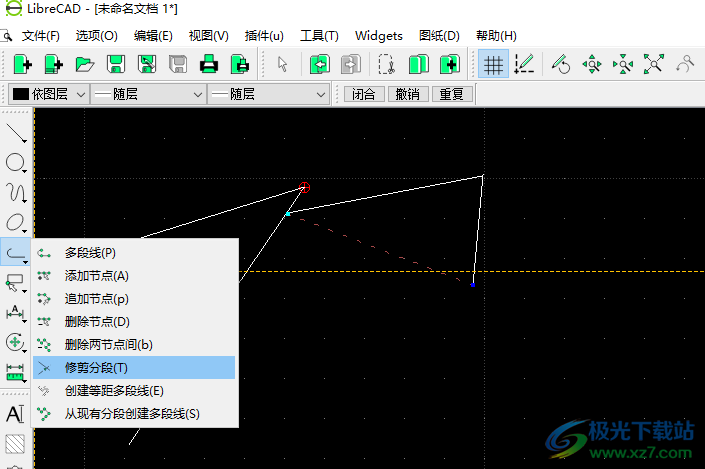Click the 重复 button

click(x=451, y=94)
